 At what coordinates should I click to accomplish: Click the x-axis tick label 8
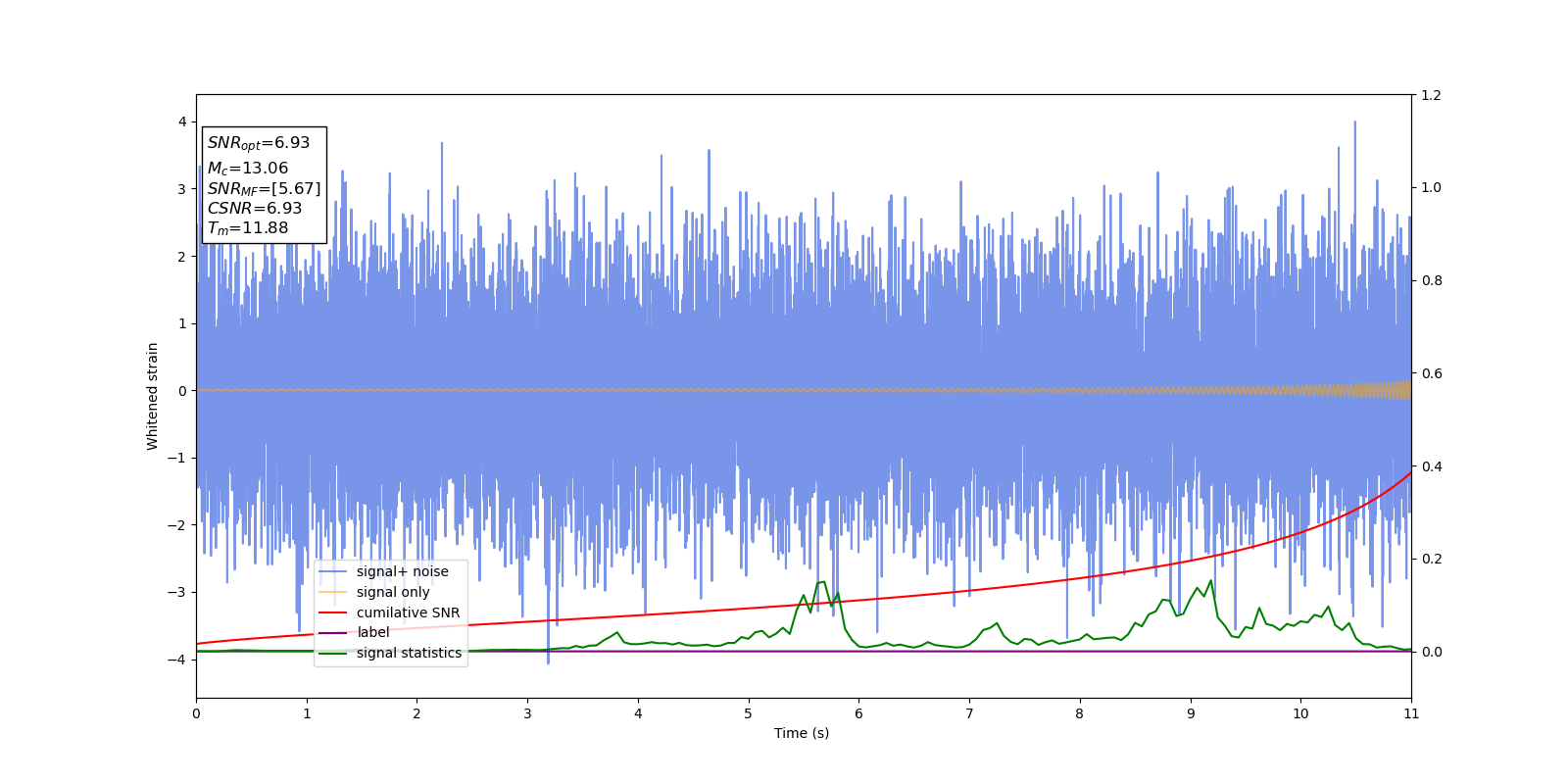click(x=1080, y=713)
